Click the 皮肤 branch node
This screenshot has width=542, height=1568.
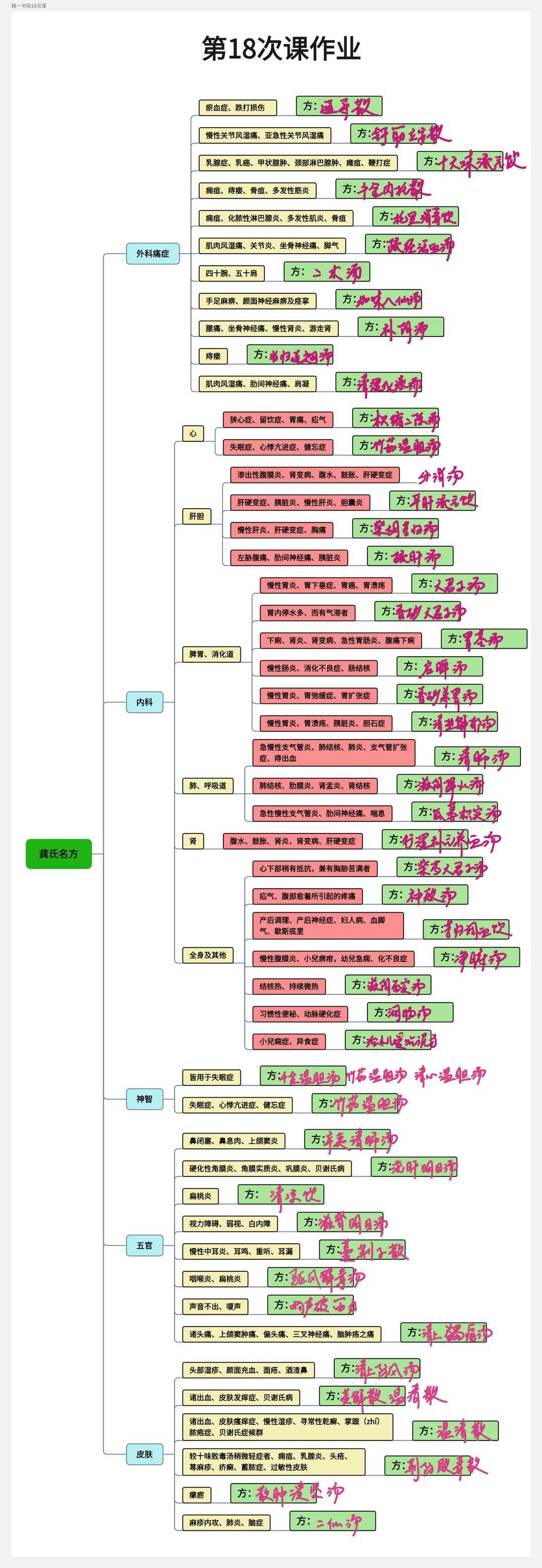(145, 1454)
